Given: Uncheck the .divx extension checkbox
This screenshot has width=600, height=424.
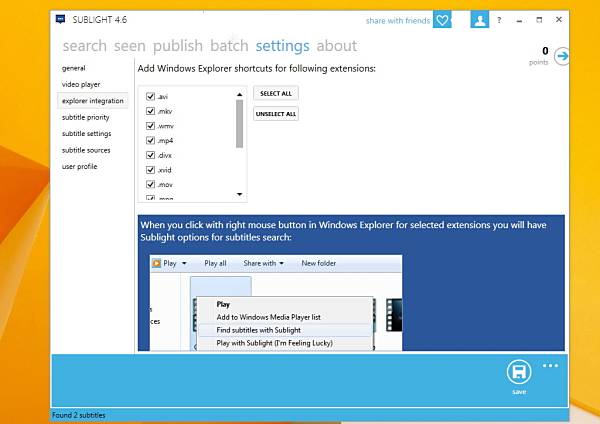Looking at the screenshot, I should point(150,155).
